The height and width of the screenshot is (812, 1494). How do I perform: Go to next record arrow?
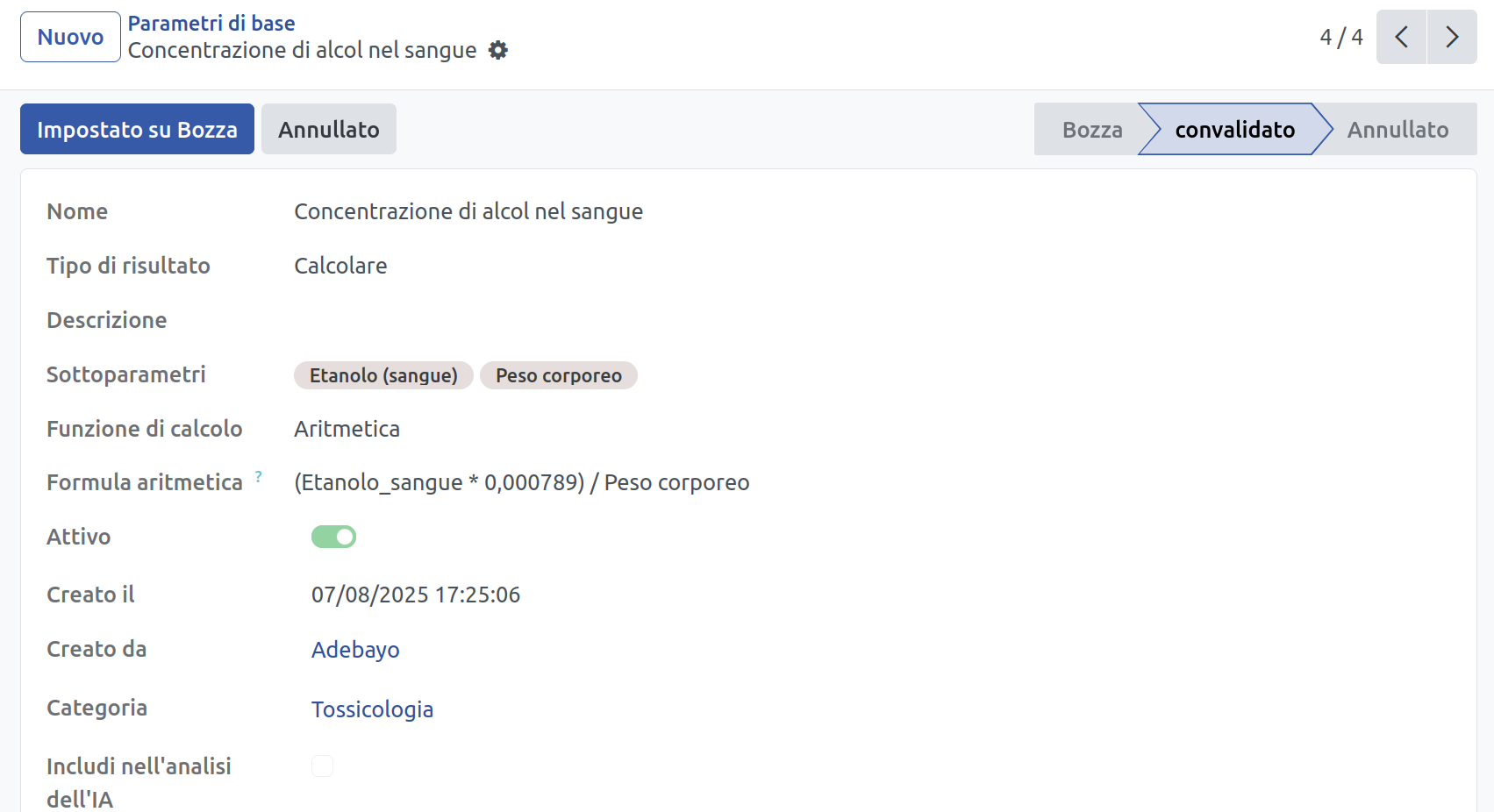[1452, 37]
